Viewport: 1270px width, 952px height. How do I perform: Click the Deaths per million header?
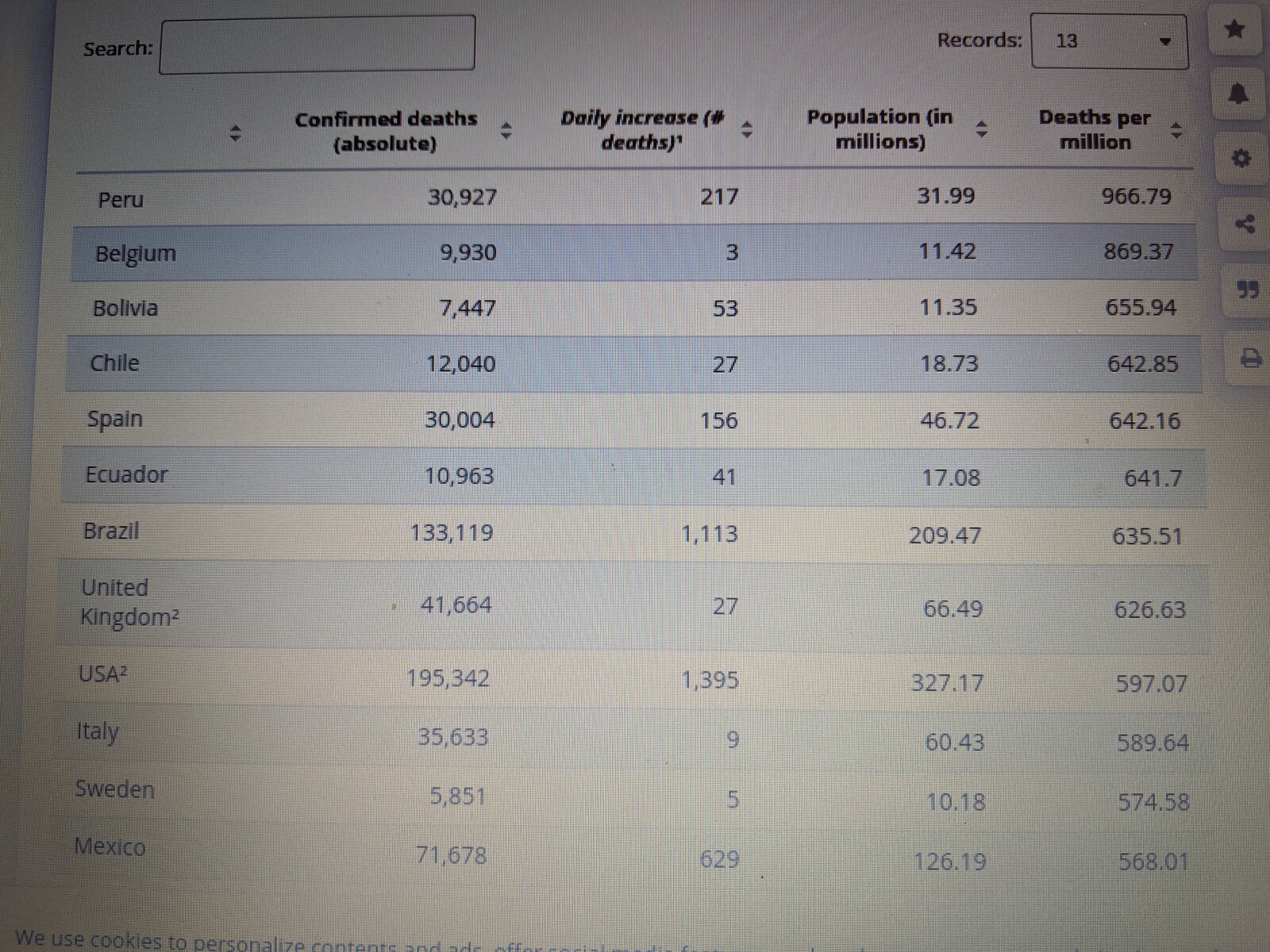point(1095,129)
